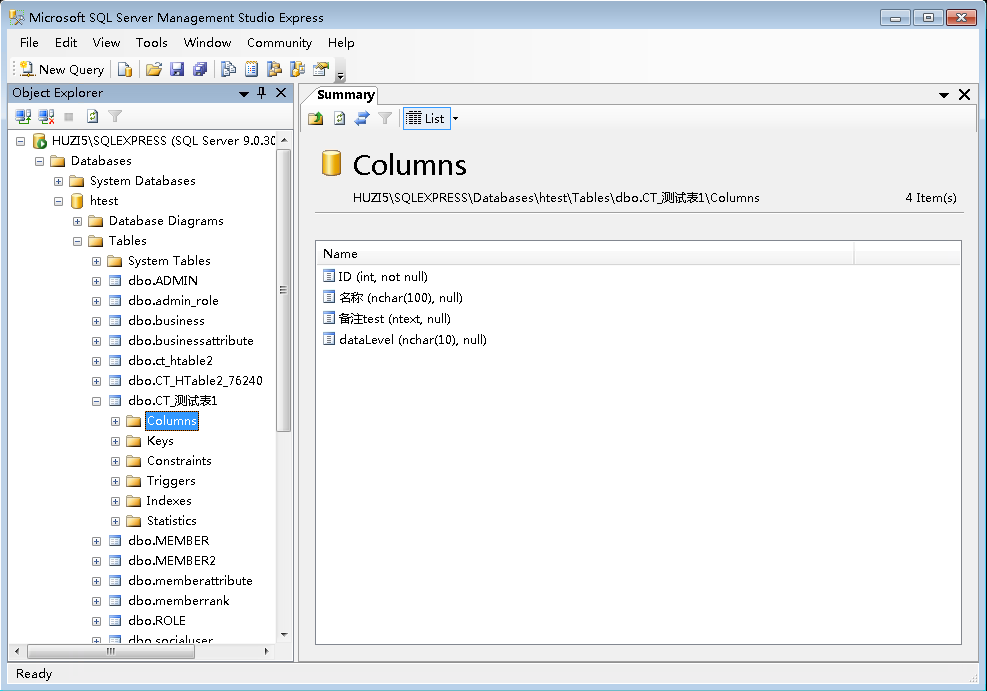The height and width of the screenshot is (691, 987).
Task: Select the Columns folder in tree
Action: [x=172, y=421]
